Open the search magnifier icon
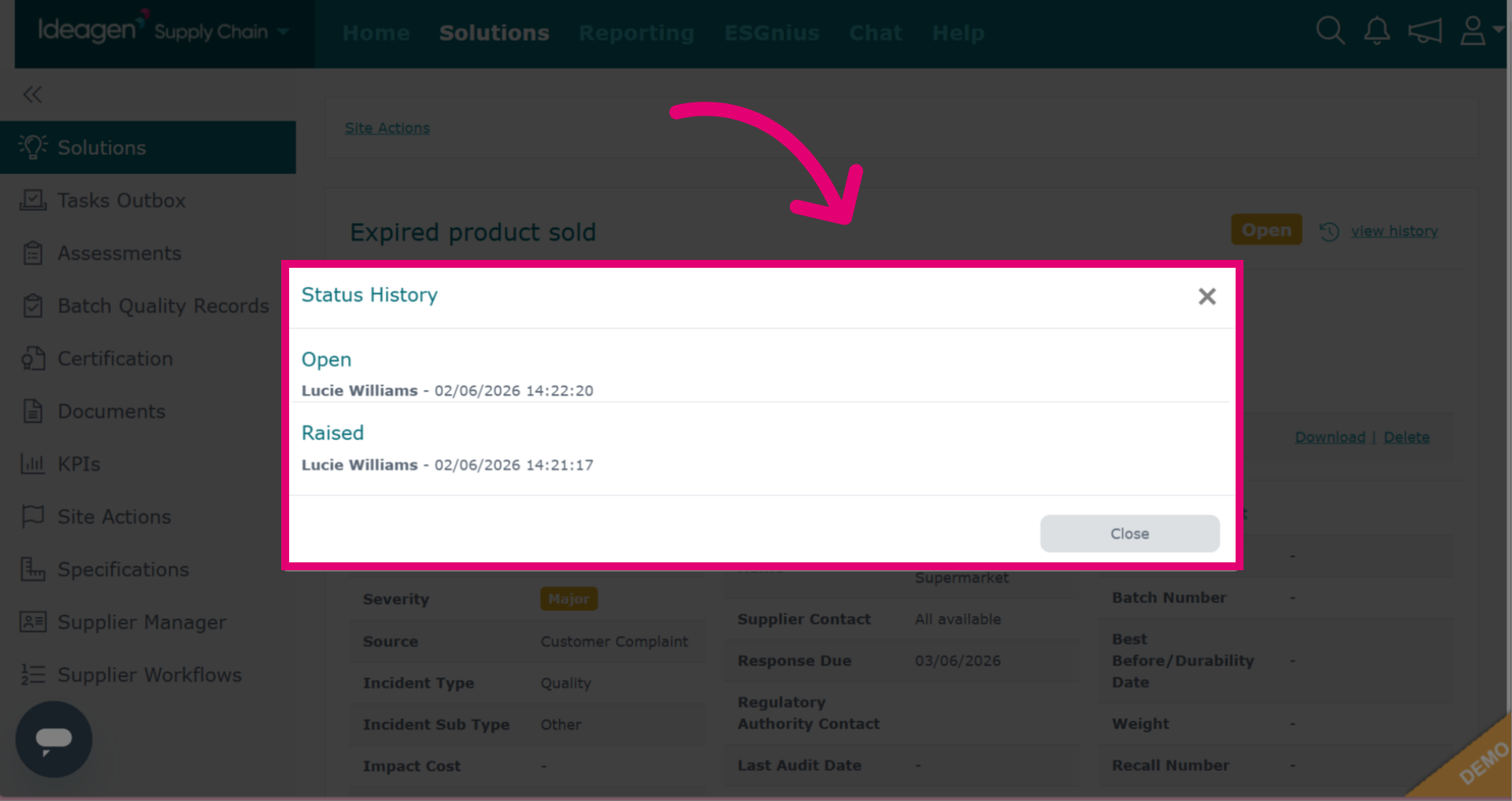Image resolution: width=1512 pixels, height=801 pixels. pos(1330,32)
